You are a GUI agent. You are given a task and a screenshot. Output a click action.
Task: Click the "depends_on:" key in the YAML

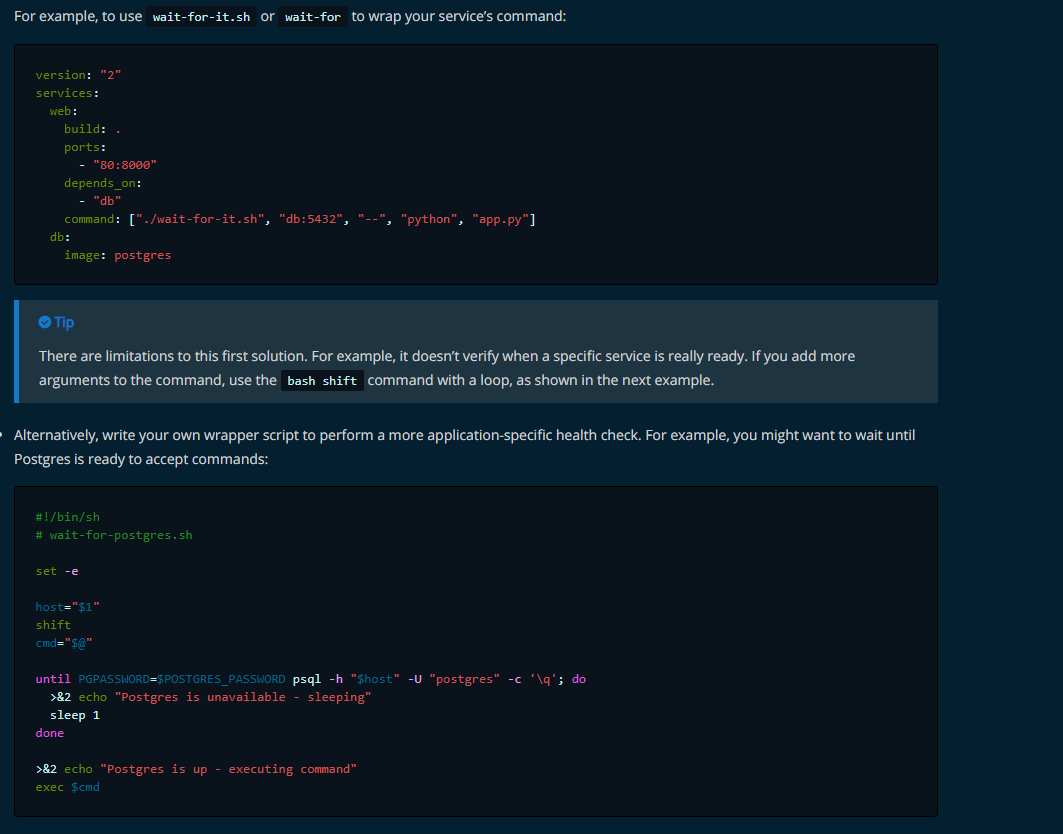[103, 183]
